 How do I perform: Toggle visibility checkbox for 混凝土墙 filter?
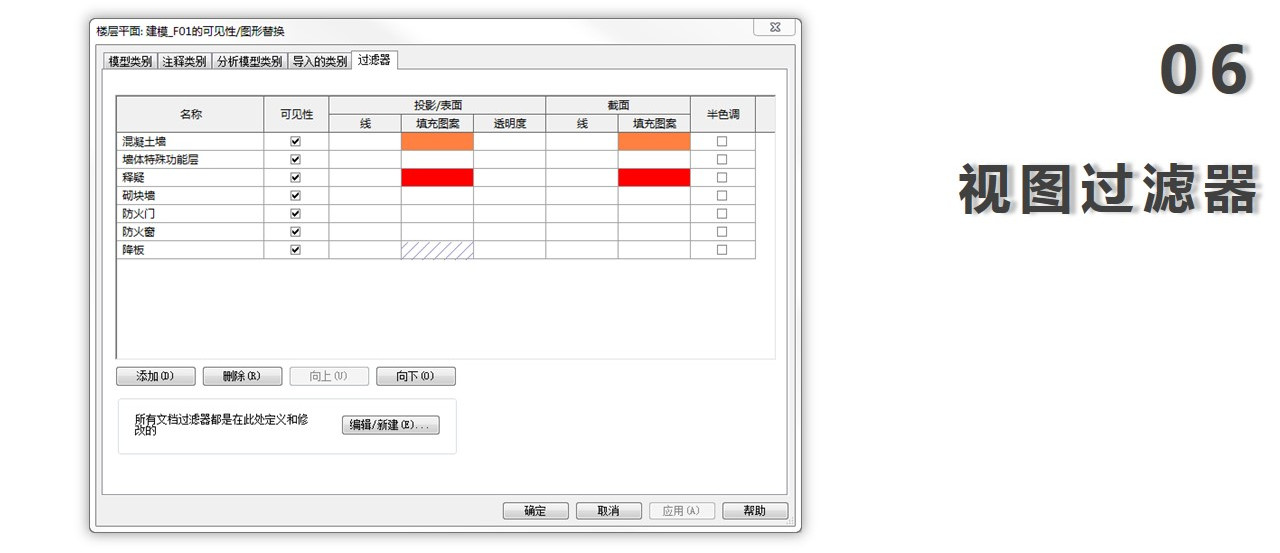[x=295, y=141]
